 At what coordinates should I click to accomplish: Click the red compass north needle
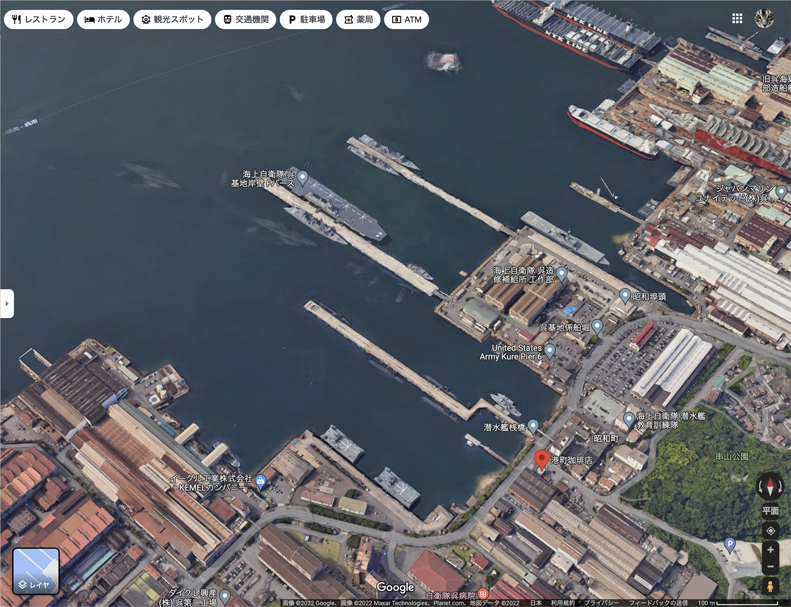pos(770,482)
